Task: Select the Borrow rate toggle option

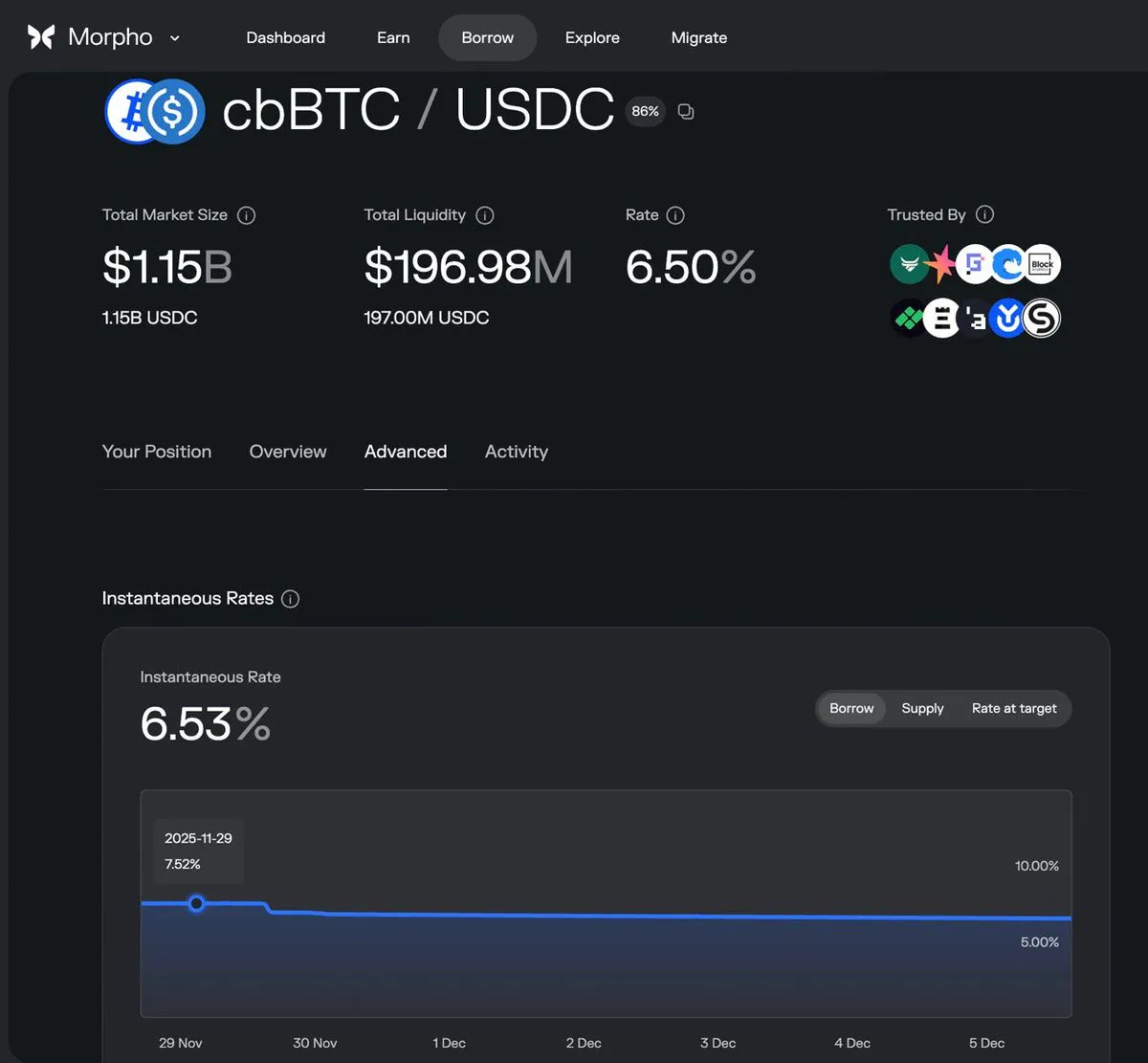Action: point(851,709)
